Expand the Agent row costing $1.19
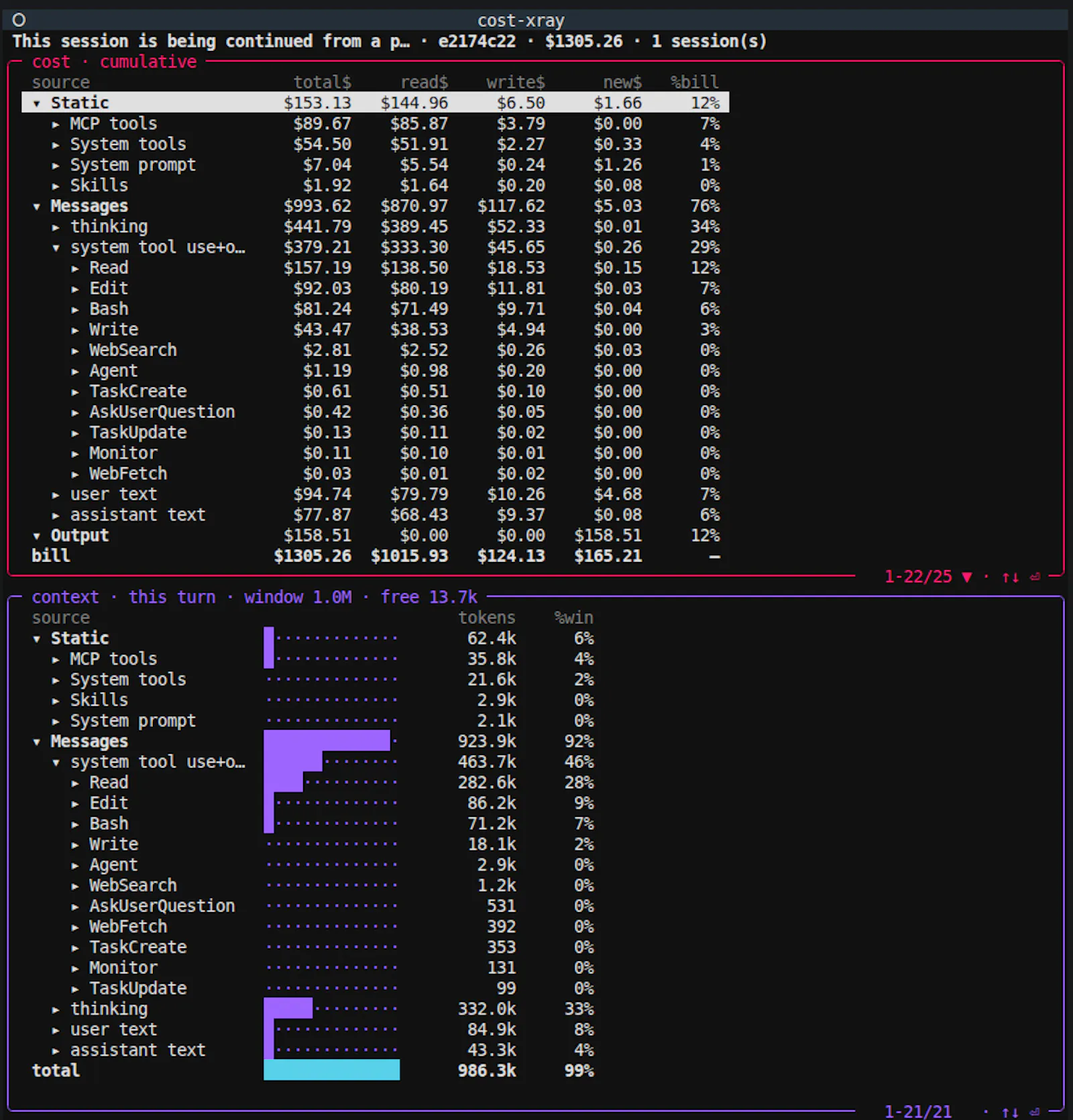The width and height of the screenshot is (1073, 1120). (x=75, y=372)
